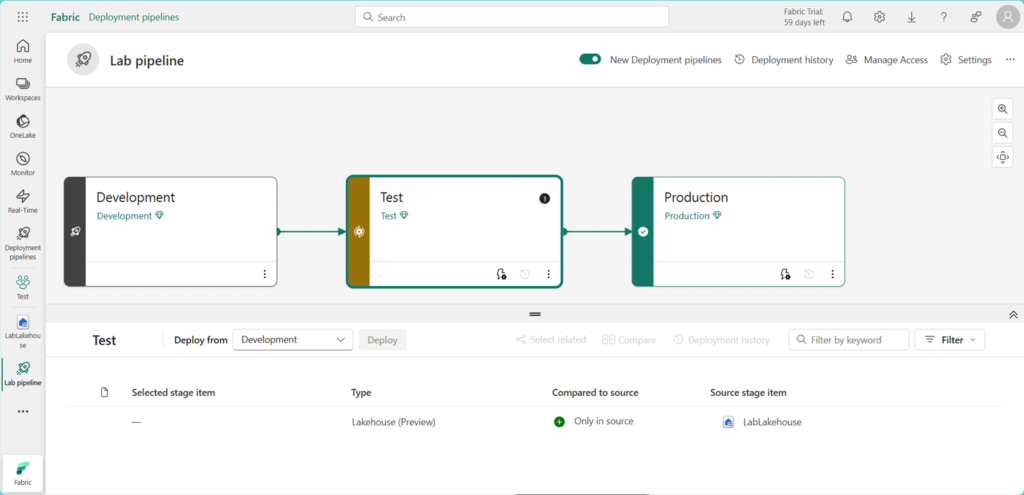Viewport: 1024px width, 495px height.
Task: Select the Lab pipeline sidebar item
Action: (x=22, y=373)
